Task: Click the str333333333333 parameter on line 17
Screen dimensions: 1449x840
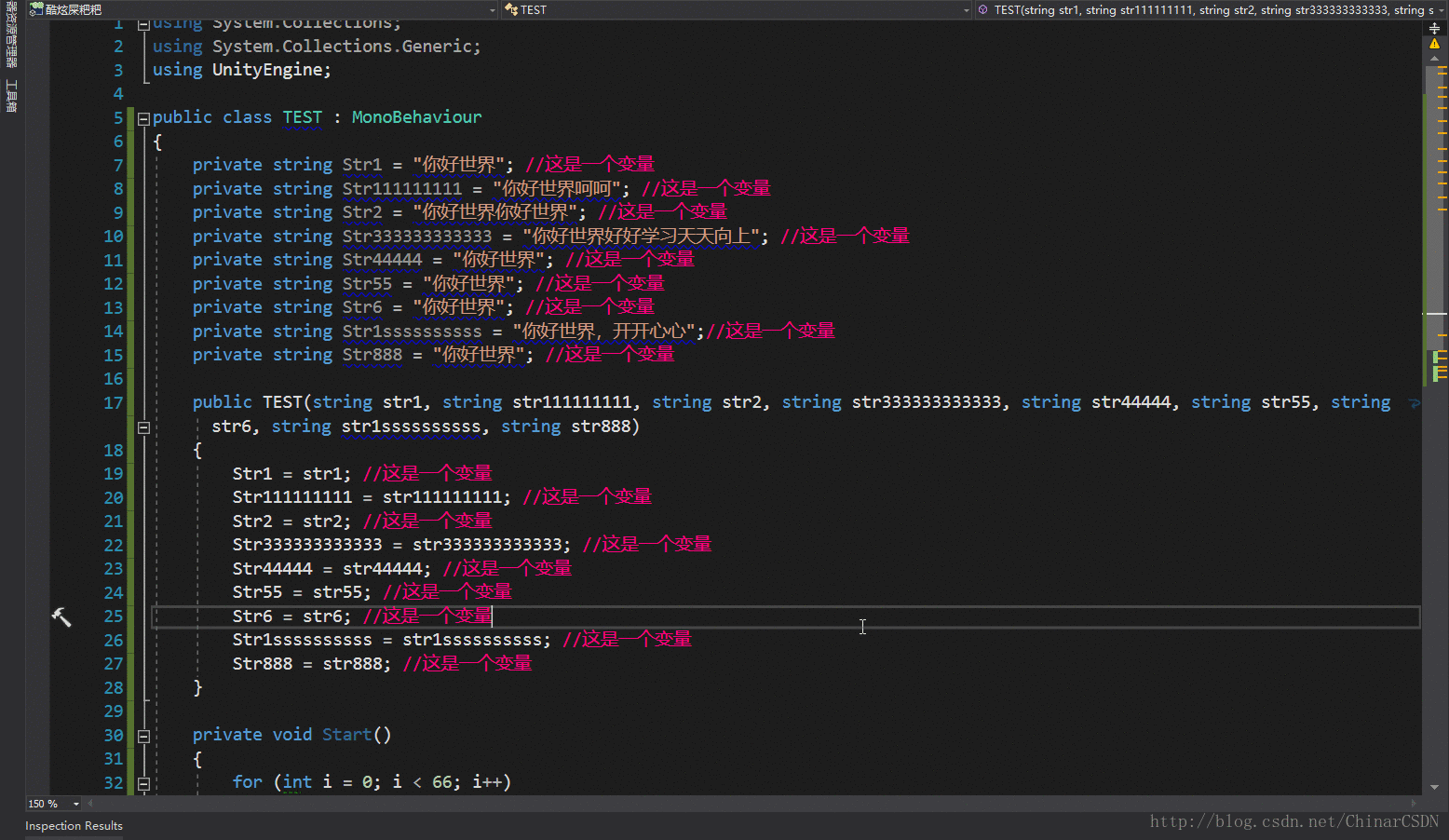Action: 927,402
